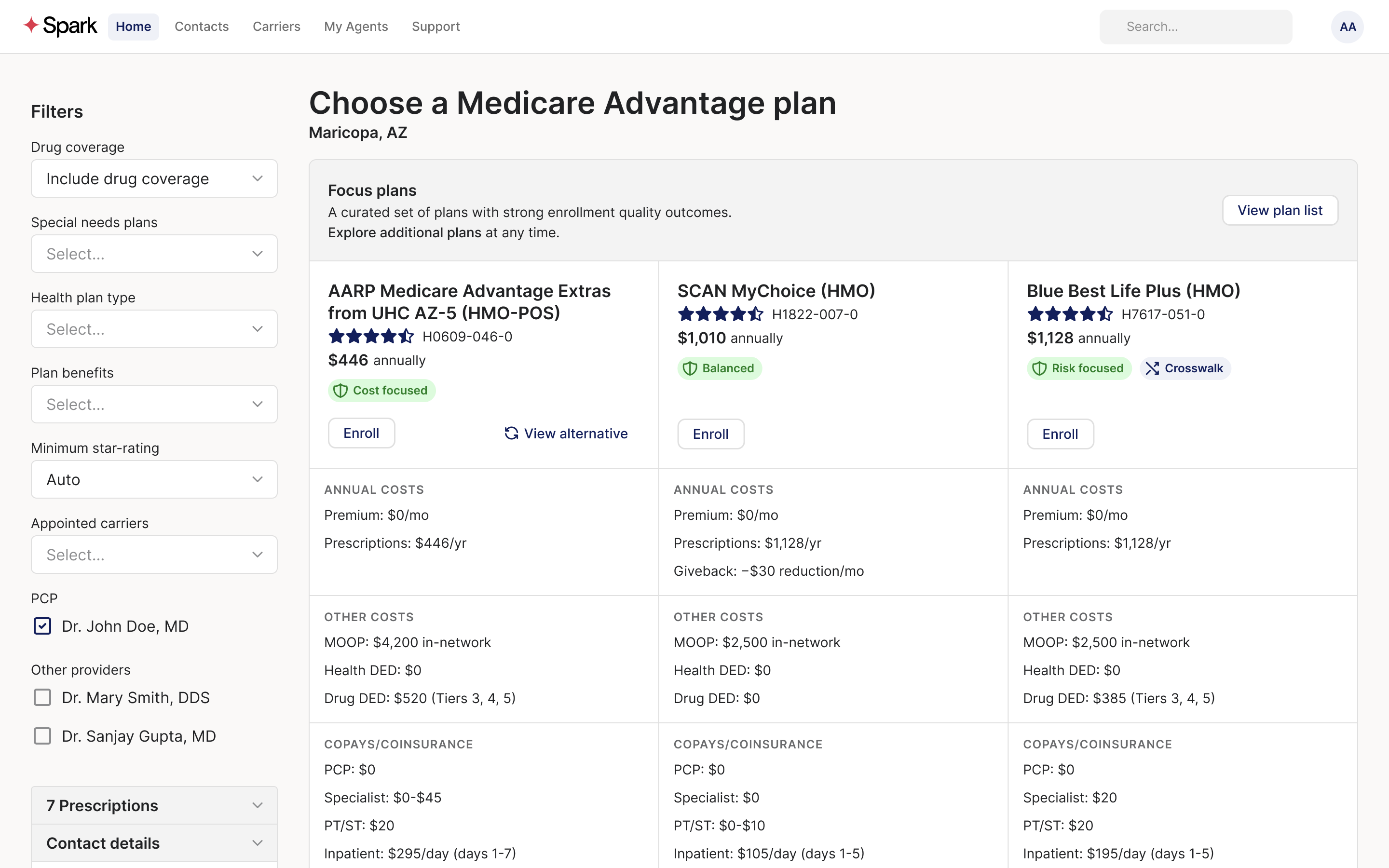Click the shield icon in Risk focused badge
Screen dimensions: 1389x868
click(x=1039, y=368)
